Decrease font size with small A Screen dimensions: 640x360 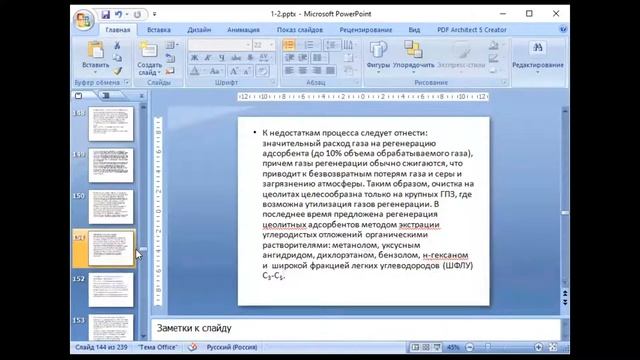(x=247, y=71)
